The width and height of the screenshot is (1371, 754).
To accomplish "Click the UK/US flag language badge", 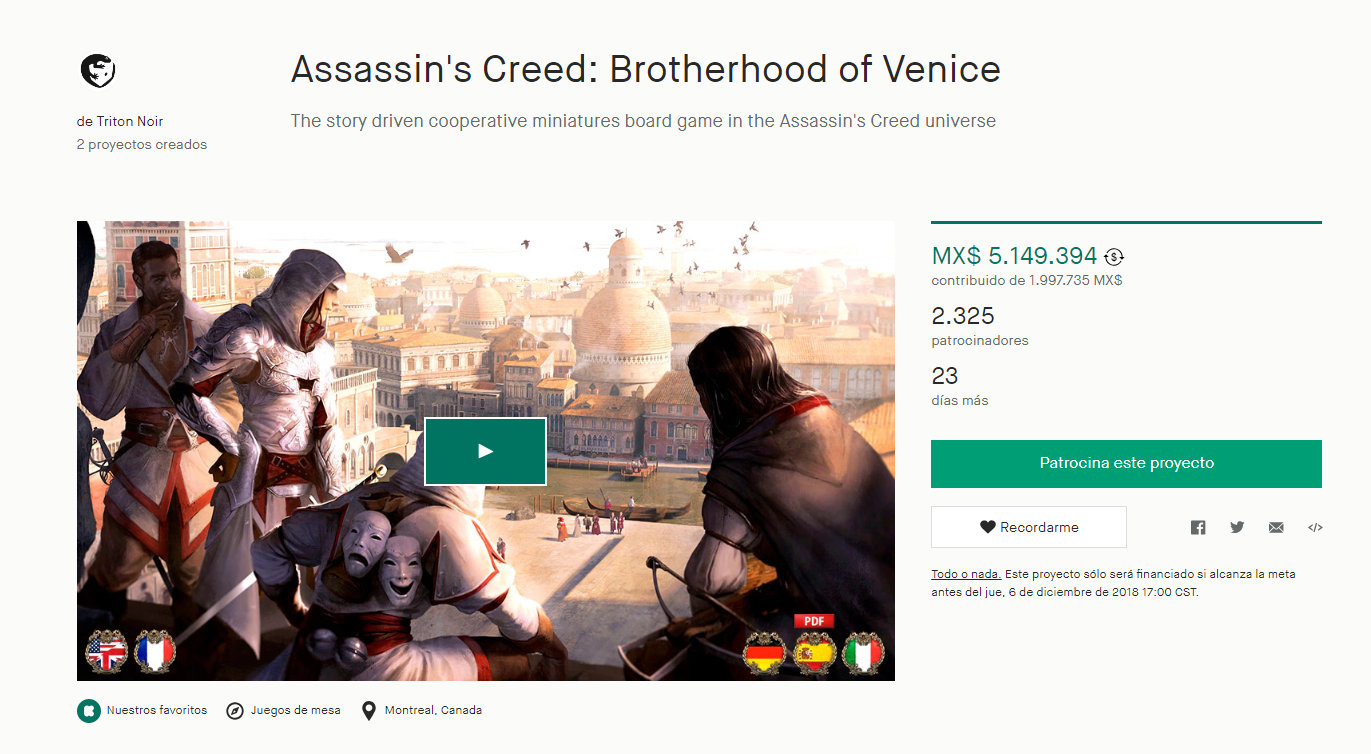I will coord(106,653).
